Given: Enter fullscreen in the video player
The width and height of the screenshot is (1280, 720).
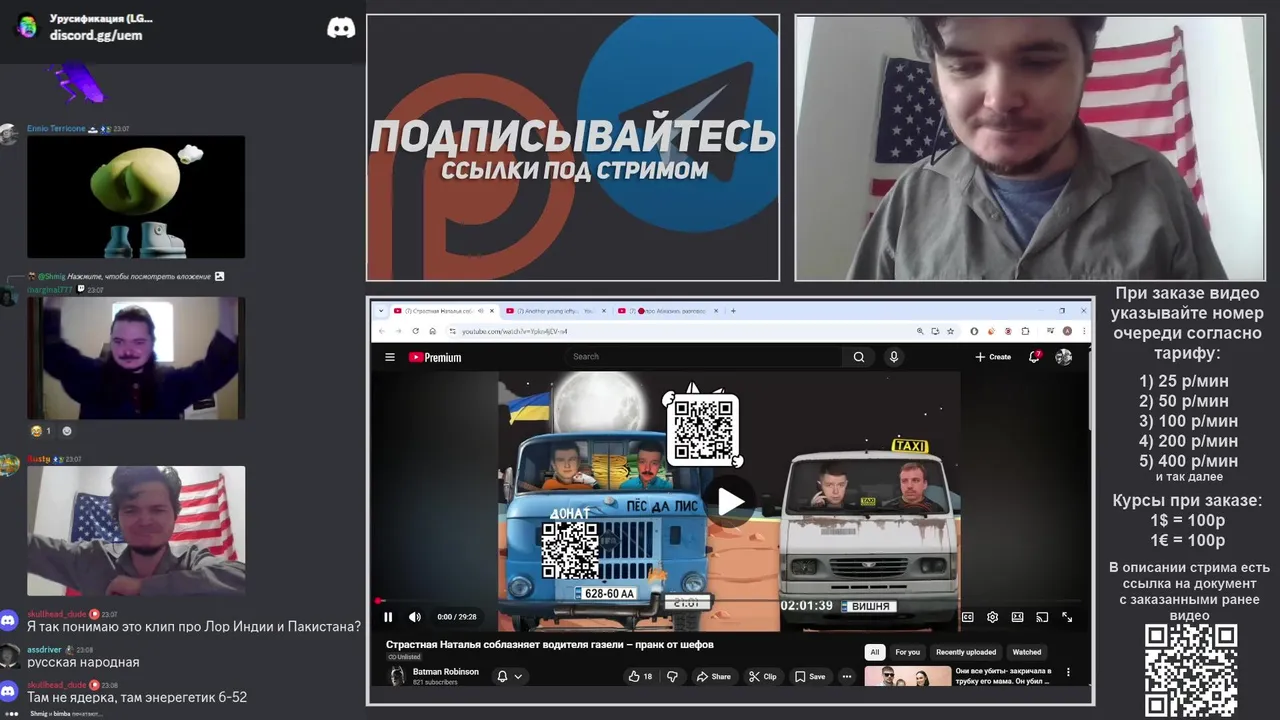Looking at the screenshot, I should pyautogui.click(x=1067, y=617).
